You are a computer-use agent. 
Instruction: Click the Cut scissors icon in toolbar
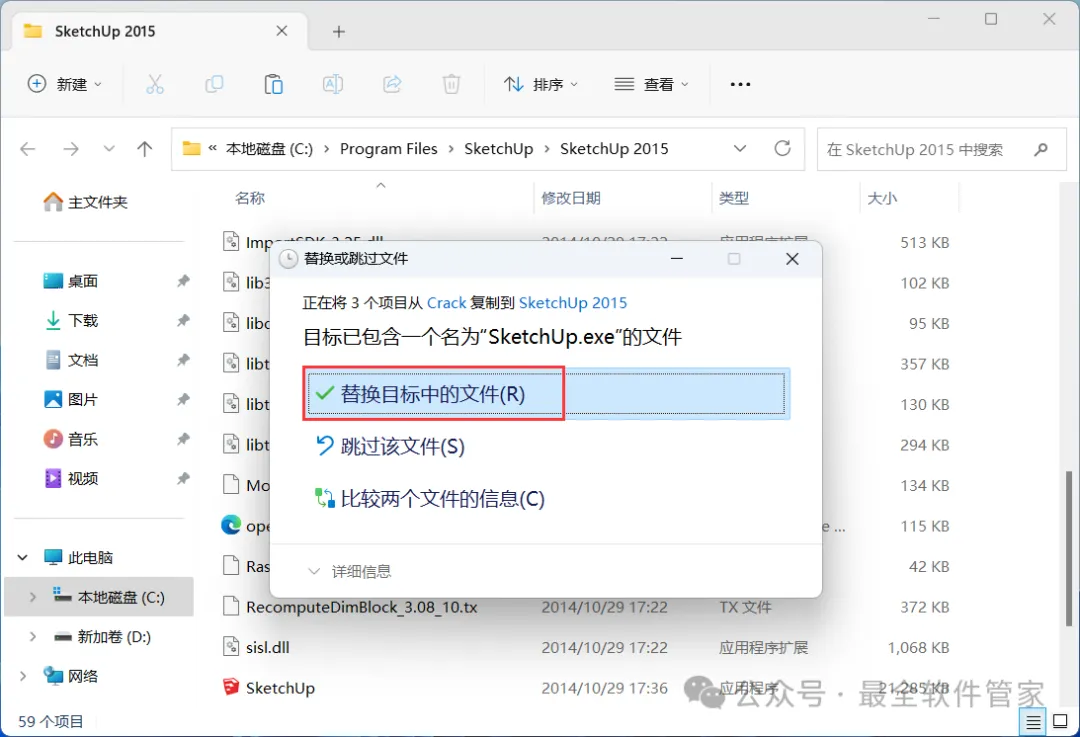click(x=155, y=84)
